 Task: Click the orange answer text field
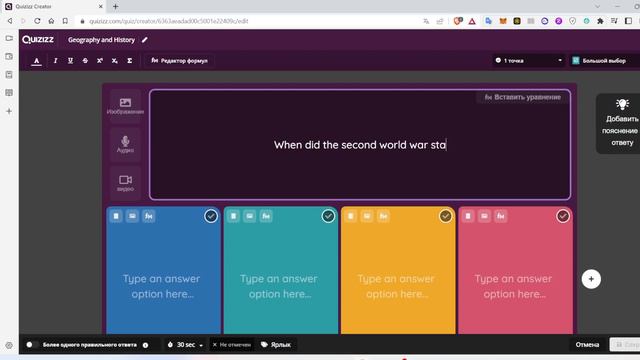tap(397, 286)
